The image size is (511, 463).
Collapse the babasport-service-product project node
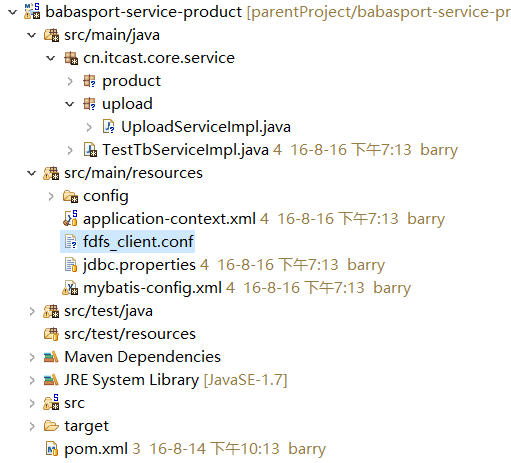click(13, 12)
